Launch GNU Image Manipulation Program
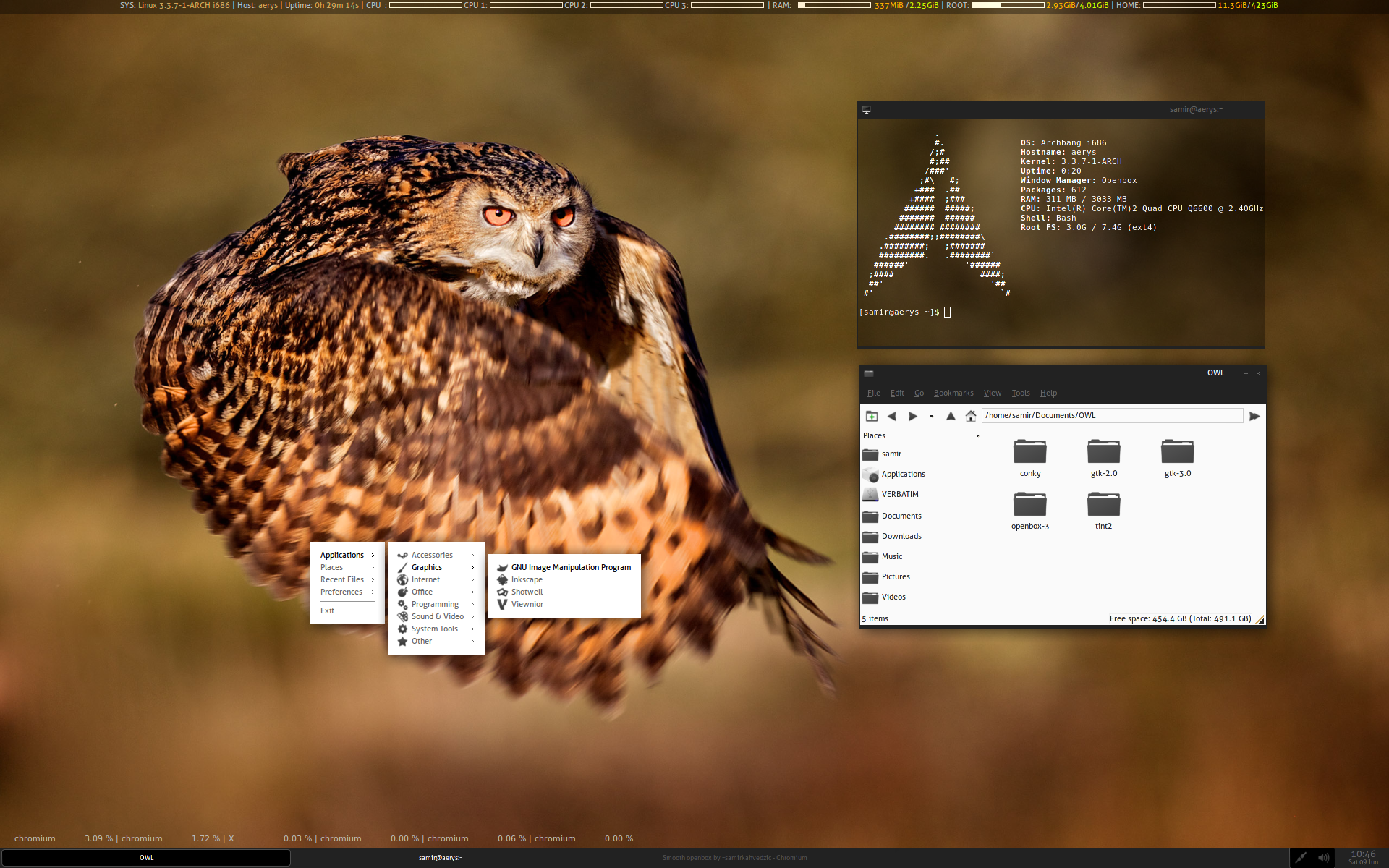The height and width of the screenshot is (868, 1389). (x=564, y=567)
